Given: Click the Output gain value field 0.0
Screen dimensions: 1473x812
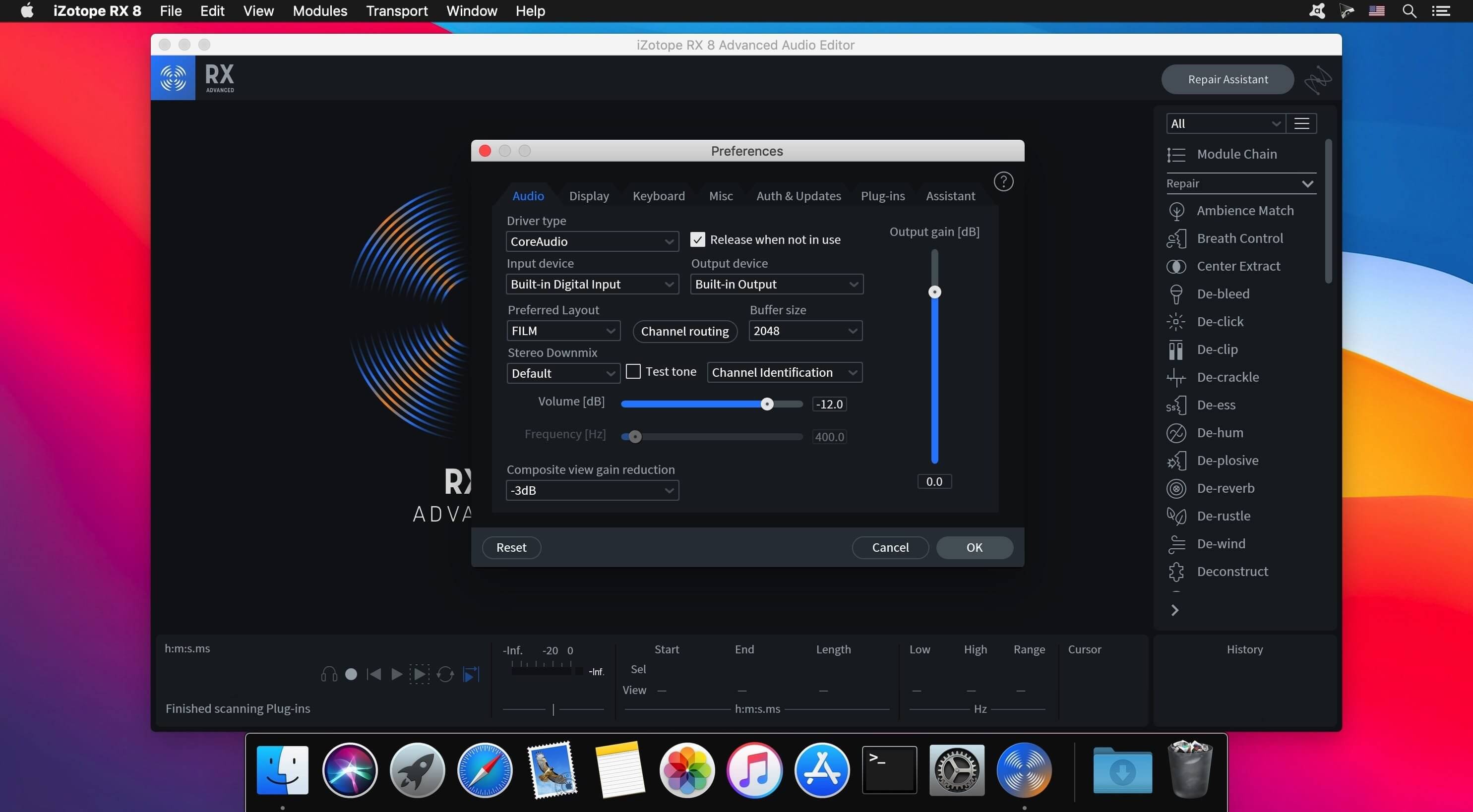Looking at the screenshot, I should (x=934, y=482).
